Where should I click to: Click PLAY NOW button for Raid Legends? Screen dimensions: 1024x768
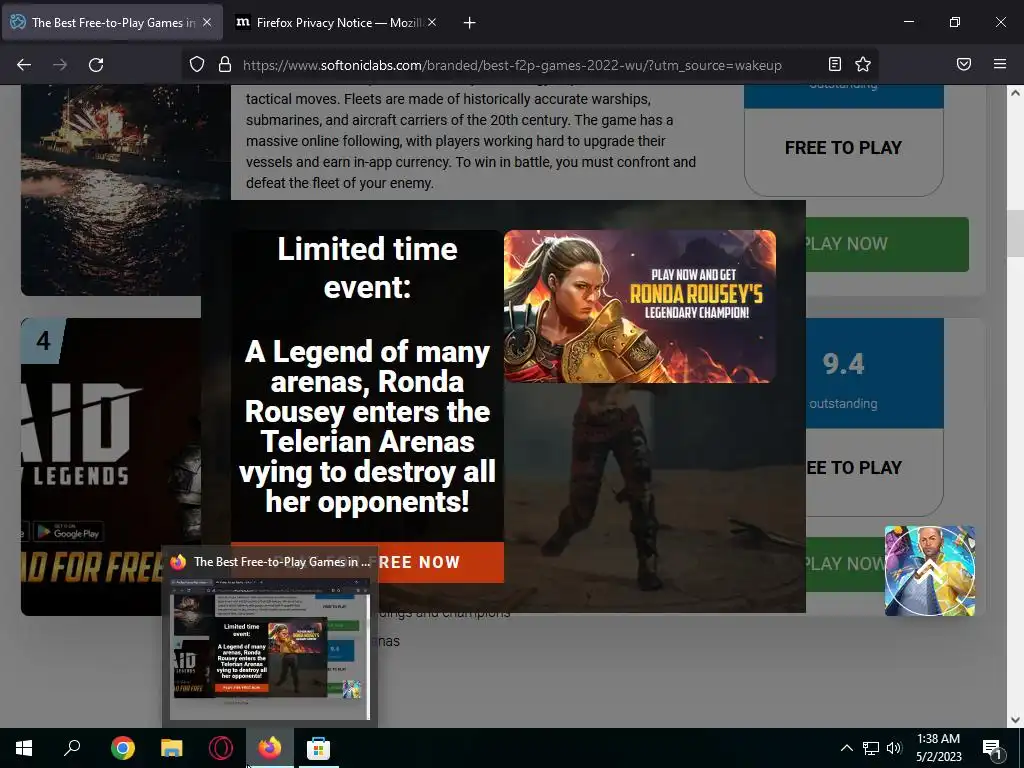coord(845,564)
